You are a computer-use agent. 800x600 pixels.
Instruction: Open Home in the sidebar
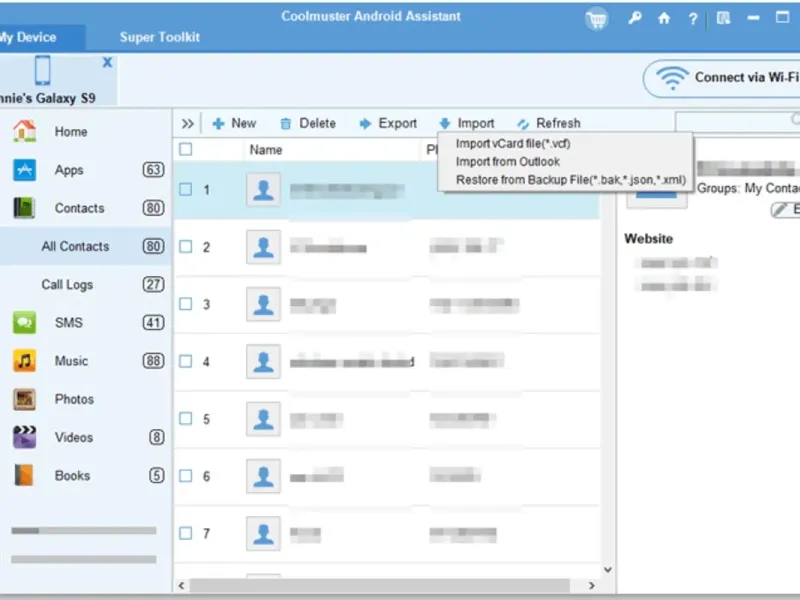click(71, 132)
